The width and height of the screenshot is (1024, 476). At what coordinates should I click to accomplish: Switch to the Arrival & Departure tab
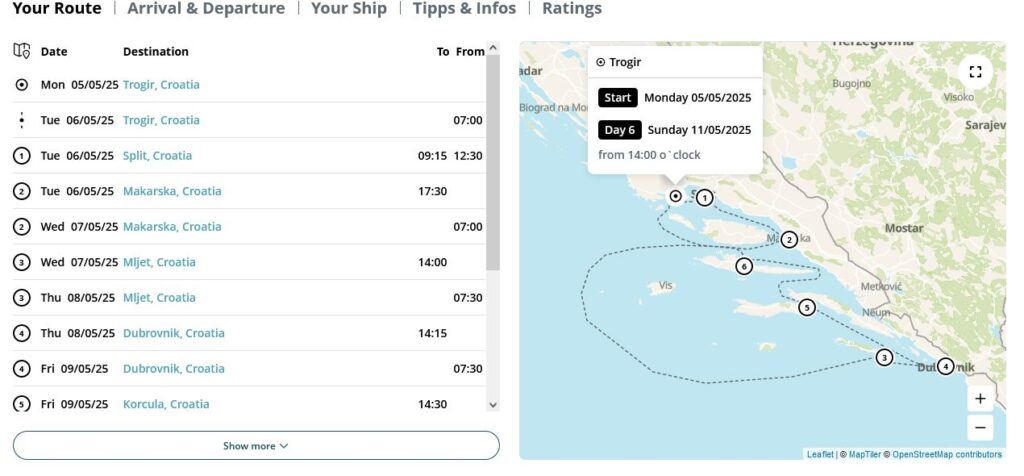point(206,9)
